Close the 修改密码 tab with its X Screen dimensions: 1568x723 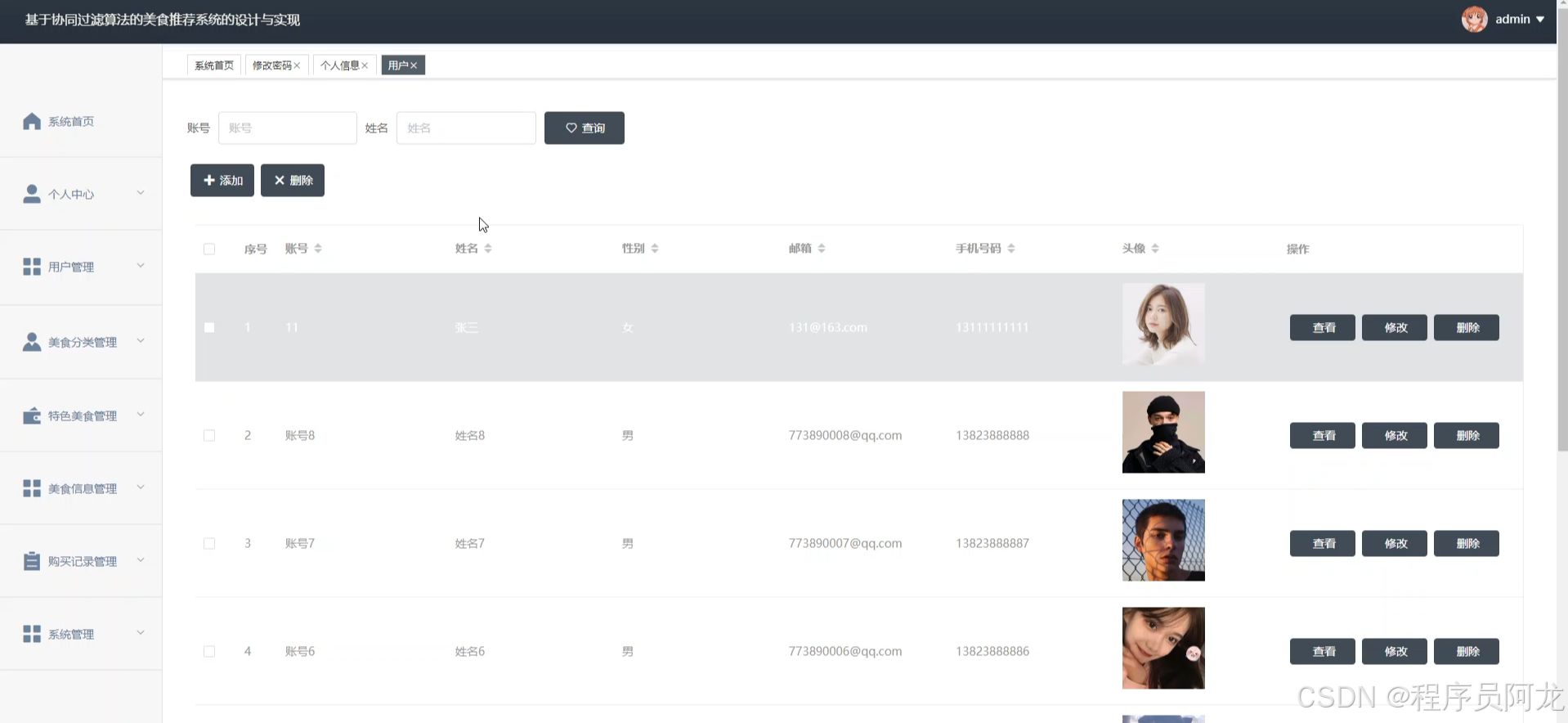[297, 65]
